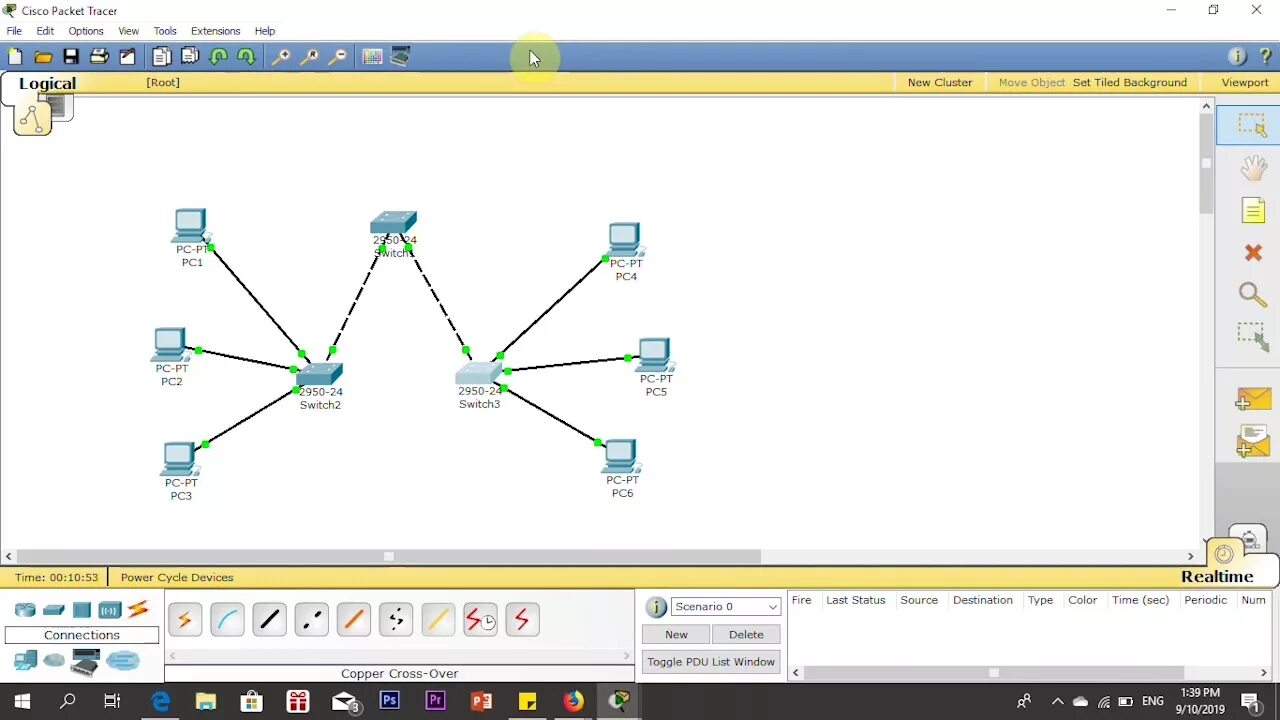Viewport: 1280px width, 720px height.
Task: Redo the action with green arrow
Action: click(246, 57)
